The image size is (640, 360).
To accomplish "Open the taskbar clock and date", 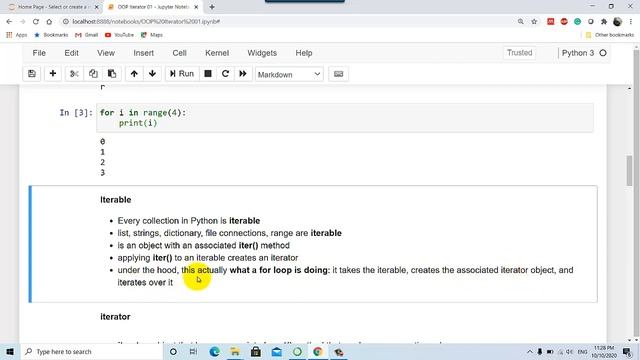I will pyautogui.click(x=604, y=351).
